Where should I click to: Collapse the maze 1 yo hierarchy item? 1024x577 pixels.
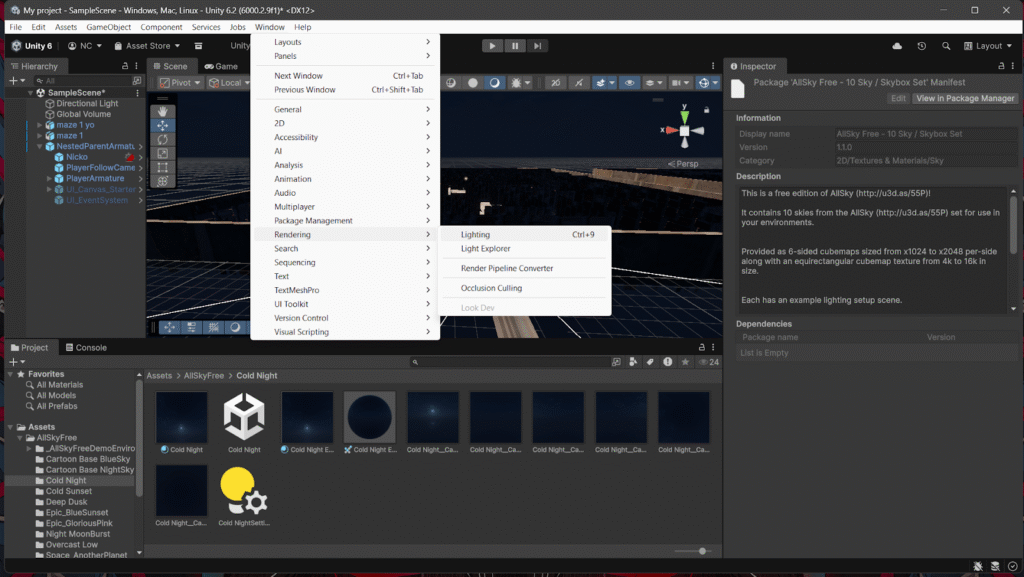[x=39, y=125]
